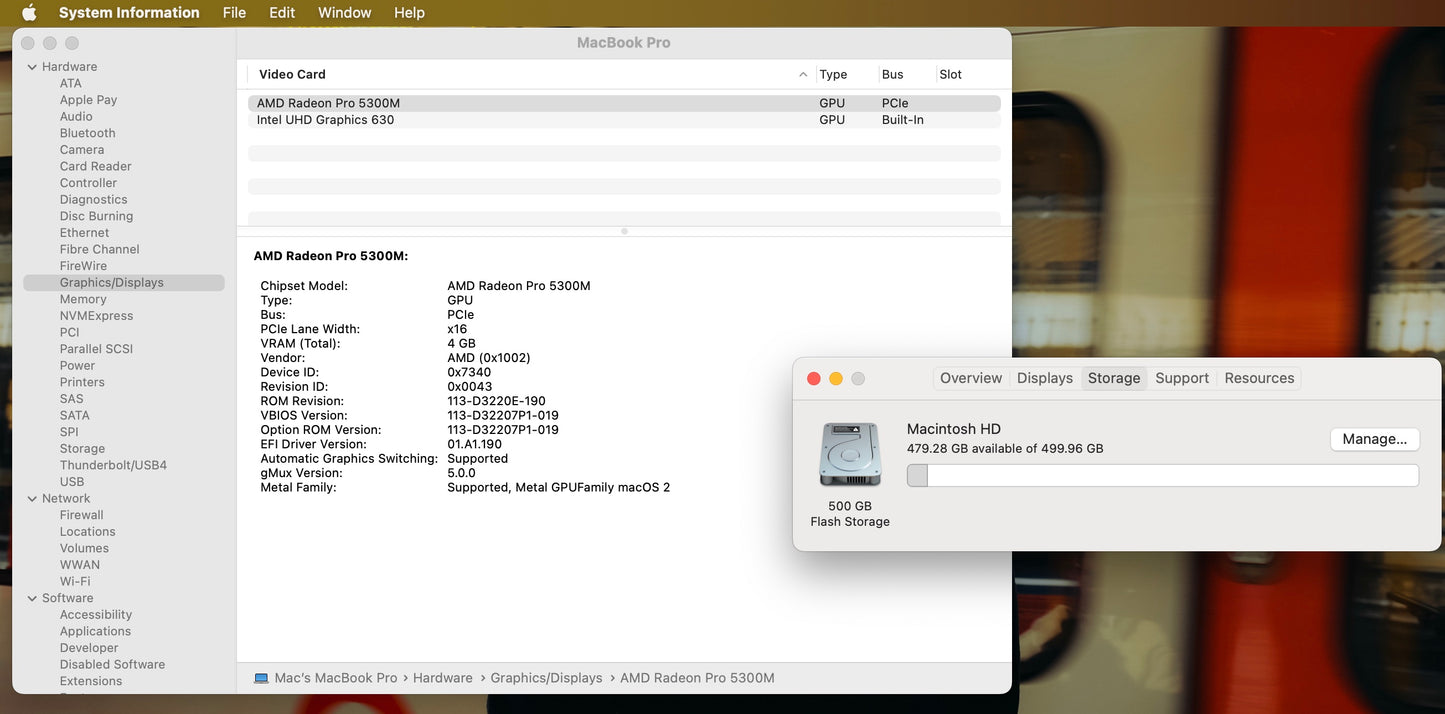Open the Apple menu
Screen dimensions: 1445x714
[29, 13]
